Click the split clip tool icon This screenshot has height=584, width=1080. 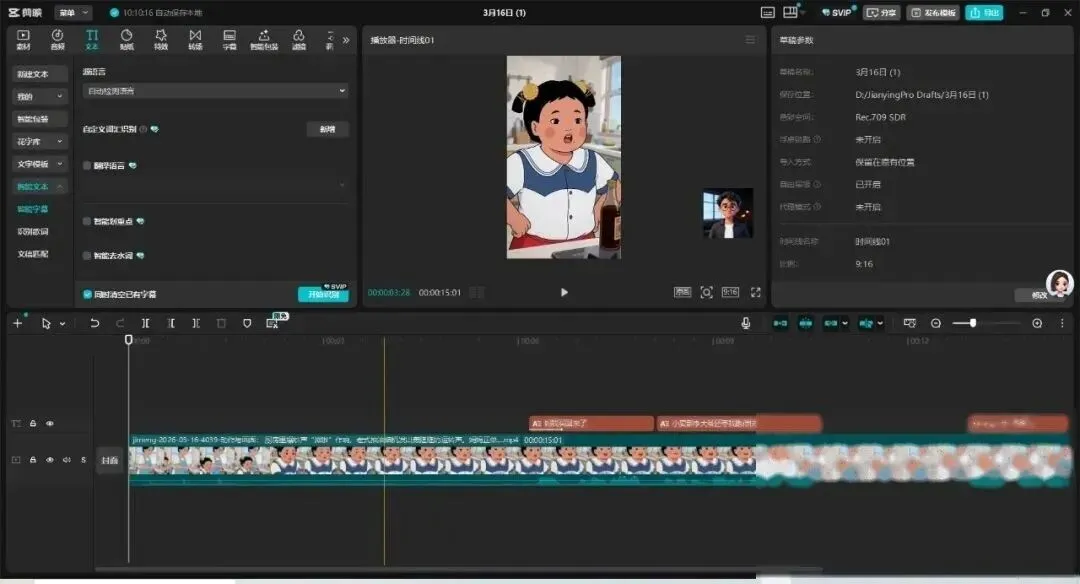point(145,323)
